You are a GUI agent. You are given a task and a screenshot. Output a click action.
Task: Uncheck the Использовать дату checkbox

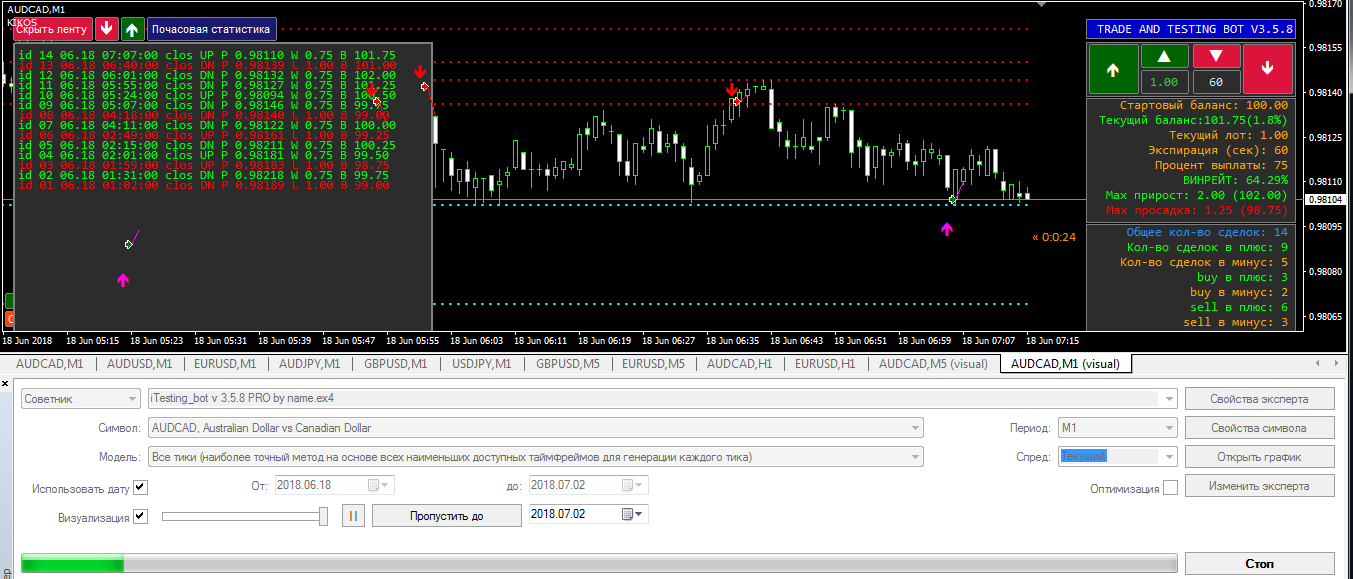click(x=140, y=487)
